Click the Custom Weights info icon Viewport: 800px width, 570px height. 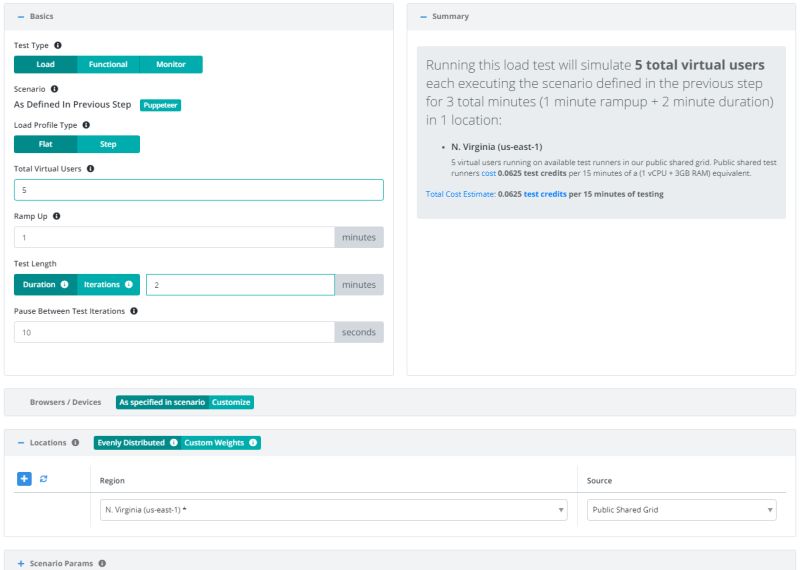coord(253,443)
